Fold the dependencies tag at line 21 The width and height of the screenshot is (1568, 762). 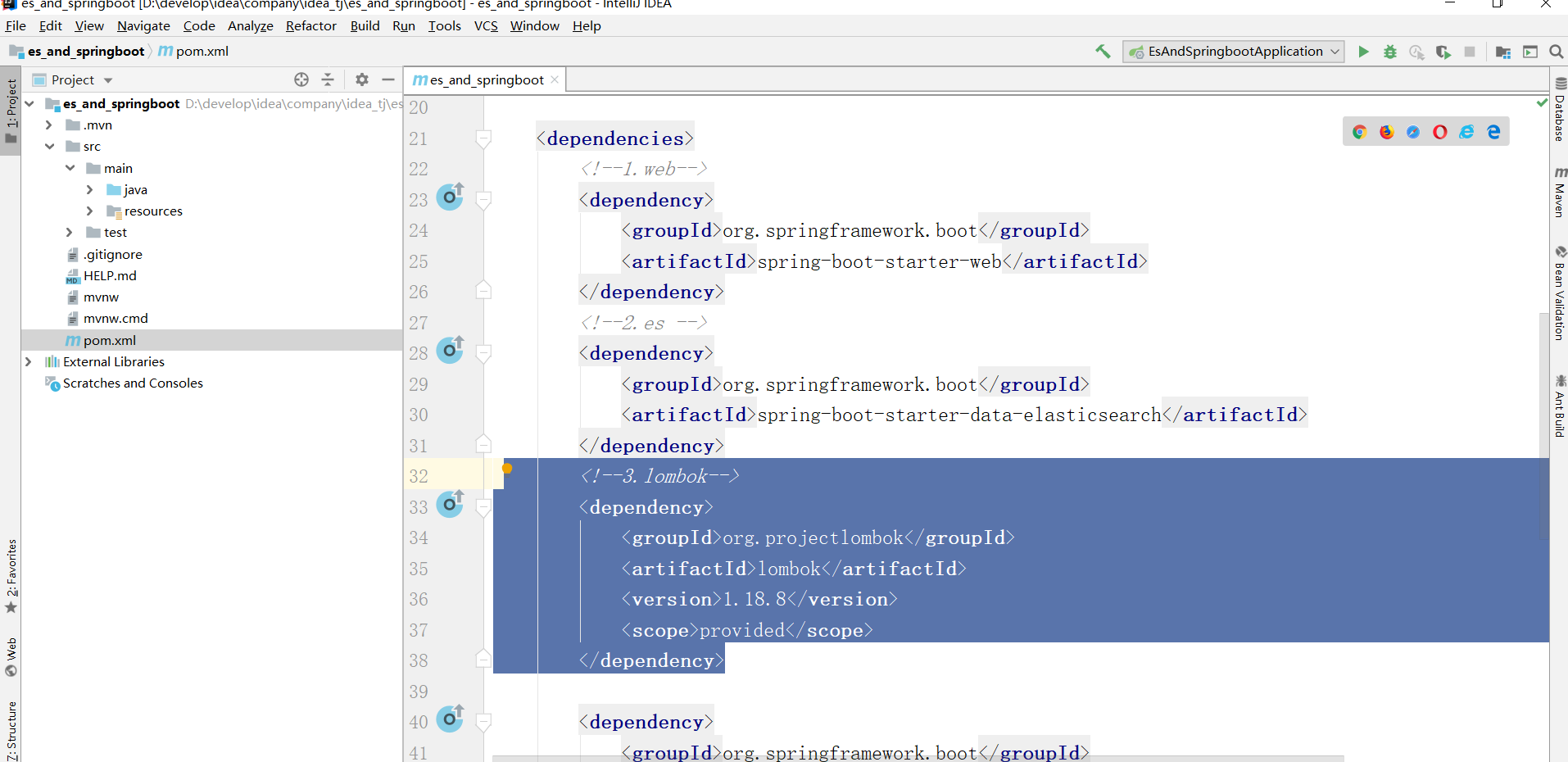(x=483, y=138)
